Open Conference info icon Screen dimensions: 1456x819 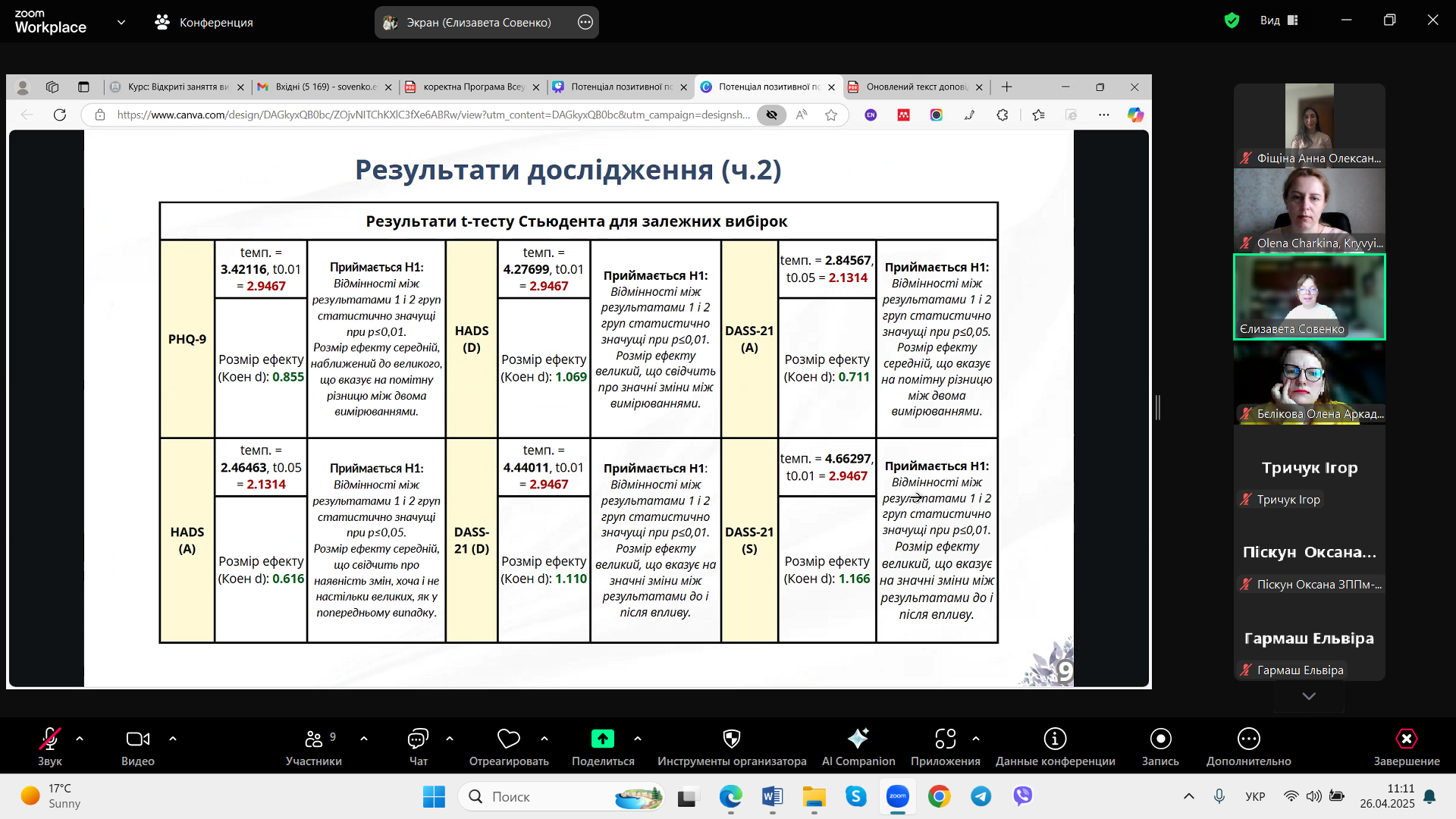pyautogui.click(x=1055, y=739)
